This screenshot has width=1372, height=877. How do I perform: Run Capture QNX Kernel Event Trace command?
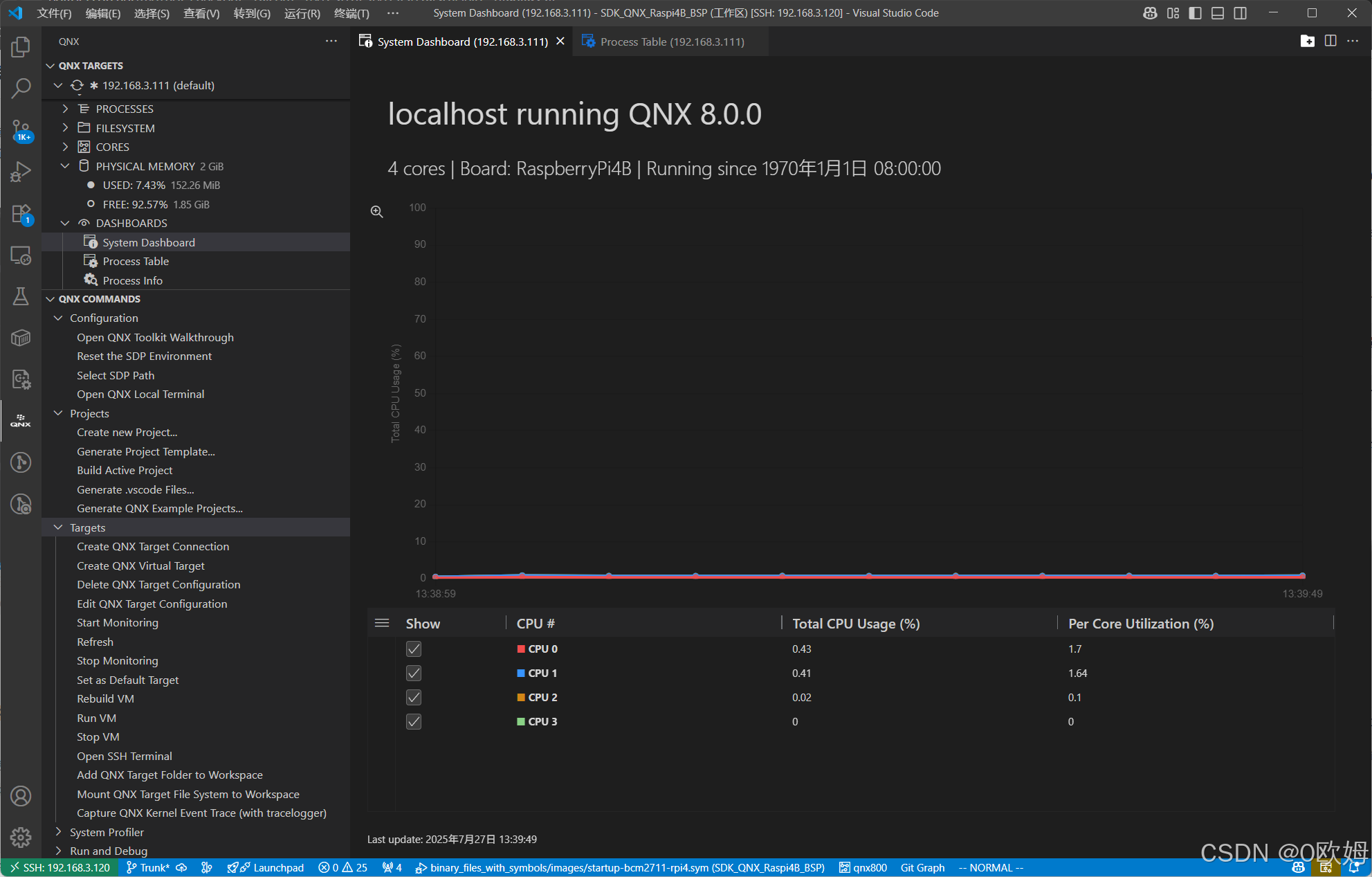pos(201,813)
